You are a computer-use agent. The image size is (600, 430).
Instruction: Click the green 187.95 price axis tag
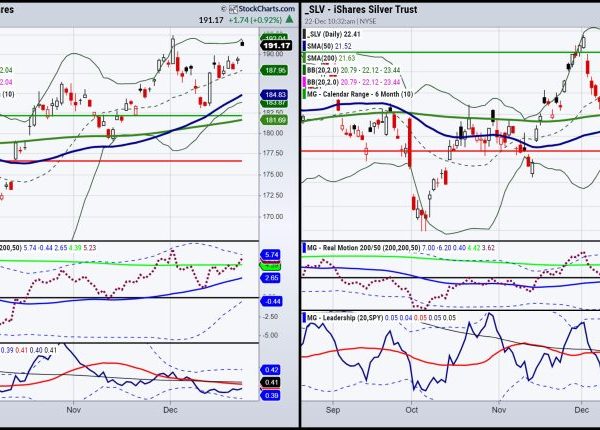(x=274, y=70)
